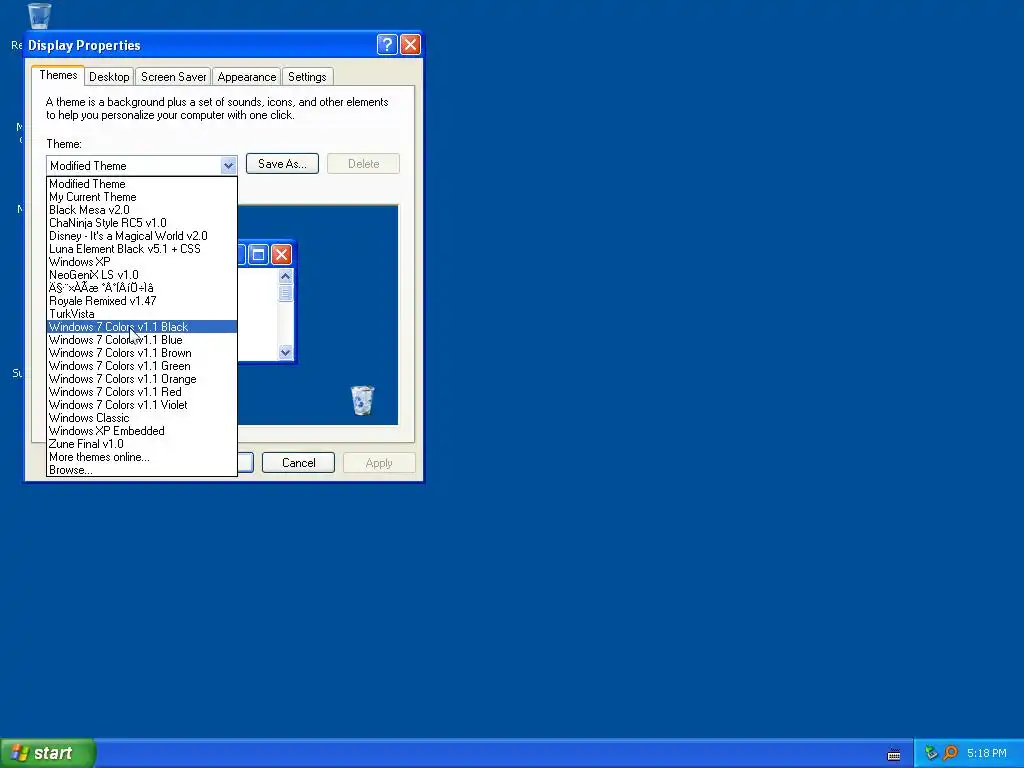This screenshot has height=768, width=1024.
Task: Click the safely remove hardware tray icon
Action: point(931,753)
